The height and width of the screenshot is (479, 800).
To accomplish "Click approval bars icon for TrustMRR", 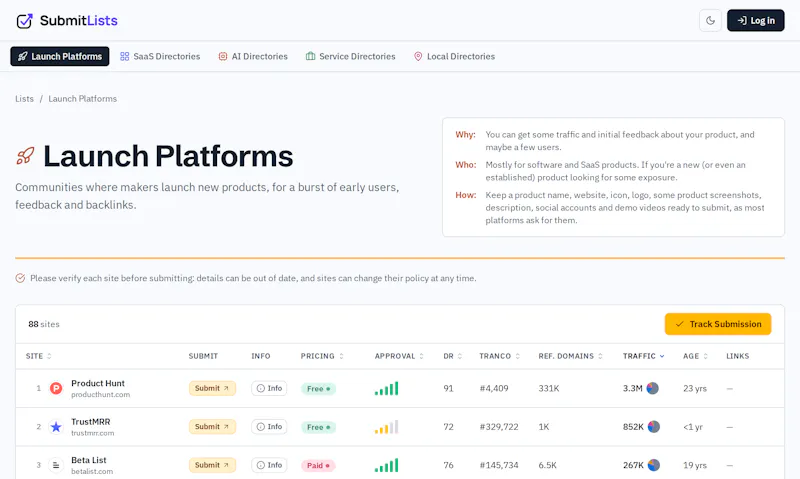I will 386,427.
